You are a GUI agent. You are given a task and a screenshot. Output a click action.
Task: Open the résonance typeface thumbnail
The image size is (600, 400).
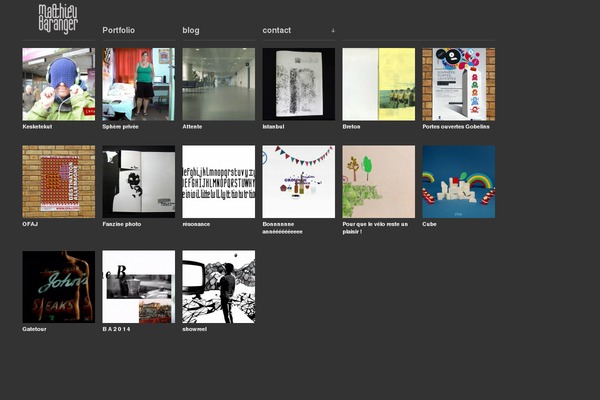[218, 181]
